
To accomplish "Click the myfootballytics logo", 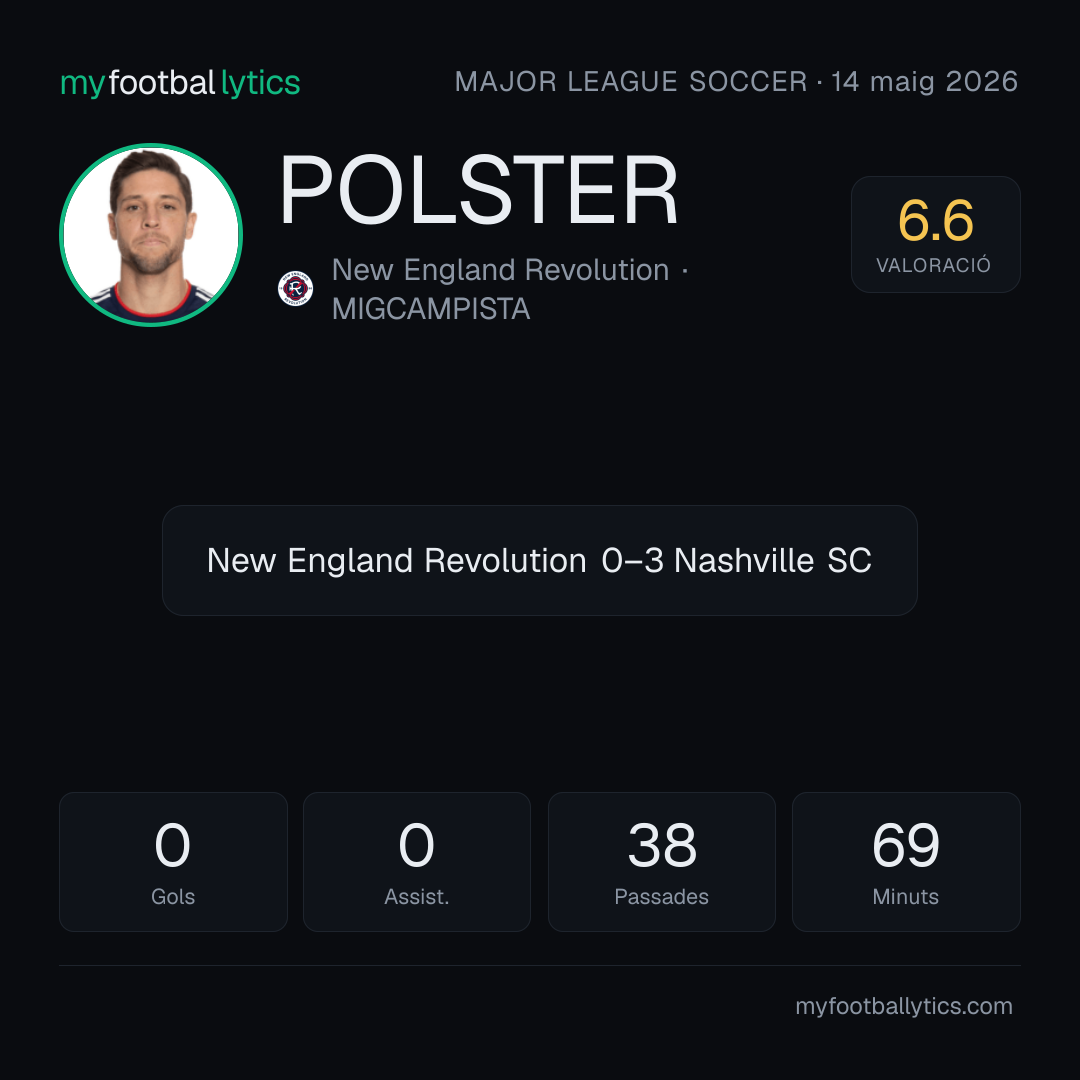I will pyautogui.click(x=180, y=83).
